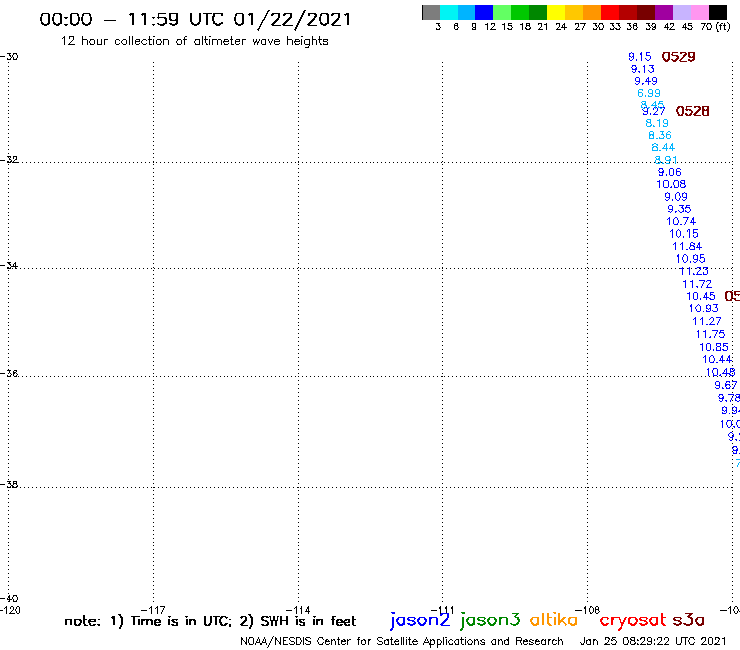Screen dimensions: 740x650
Task: Click the -108 longitude axis label
Action: (588, 610)
